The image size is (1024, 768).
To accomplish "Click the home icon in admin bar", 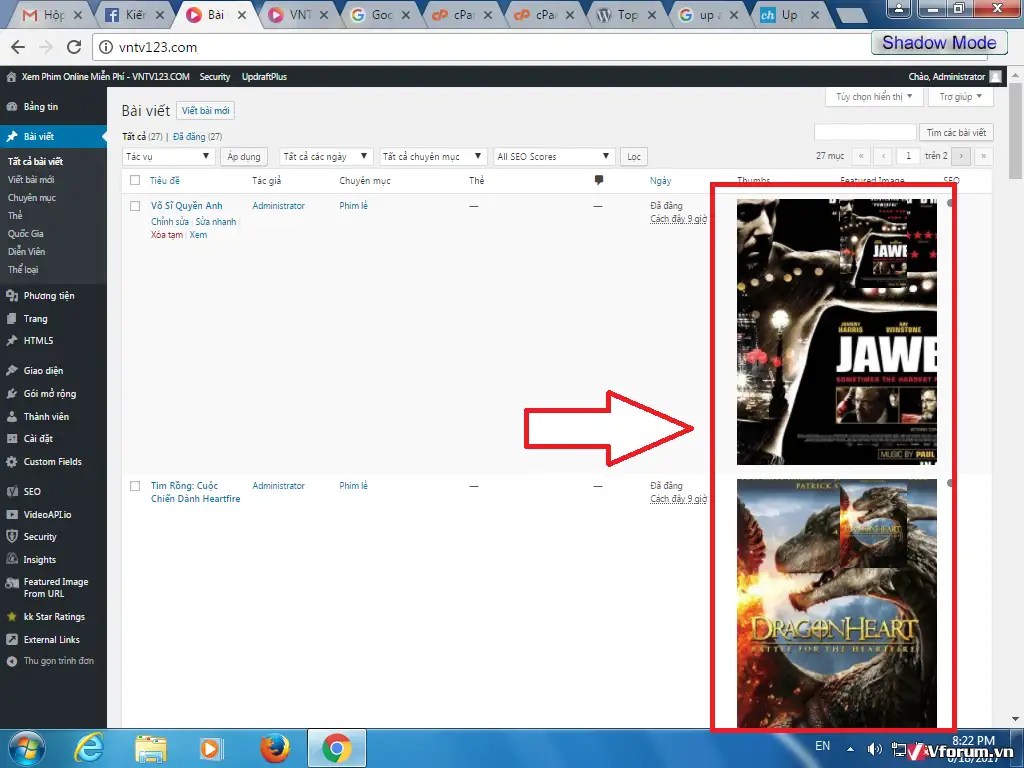I will [11, 76].
